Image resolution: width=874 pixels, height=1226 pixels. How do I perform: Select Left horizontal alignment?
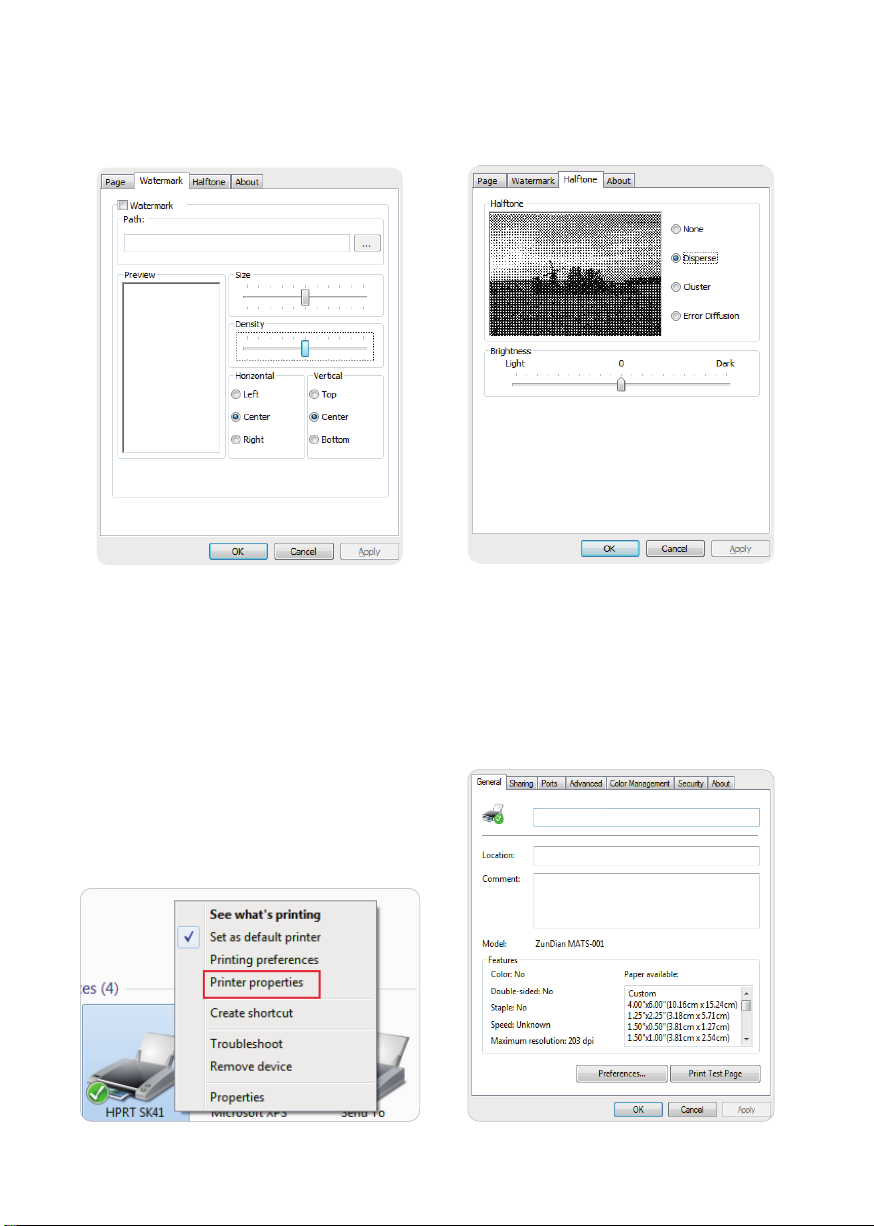tap(237, 395)
